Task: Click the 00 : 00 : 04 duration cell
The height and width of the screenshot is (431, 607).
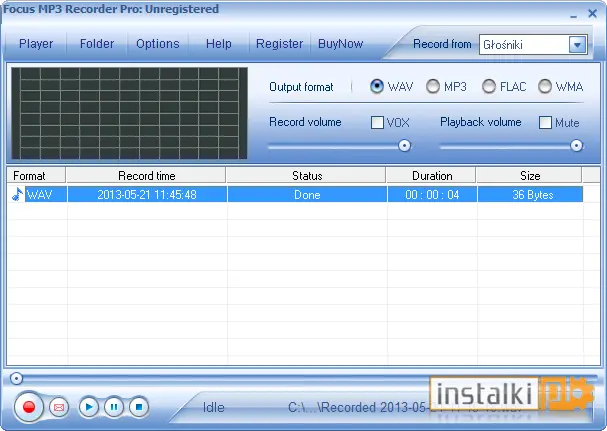Action: (x=432, y=194)
